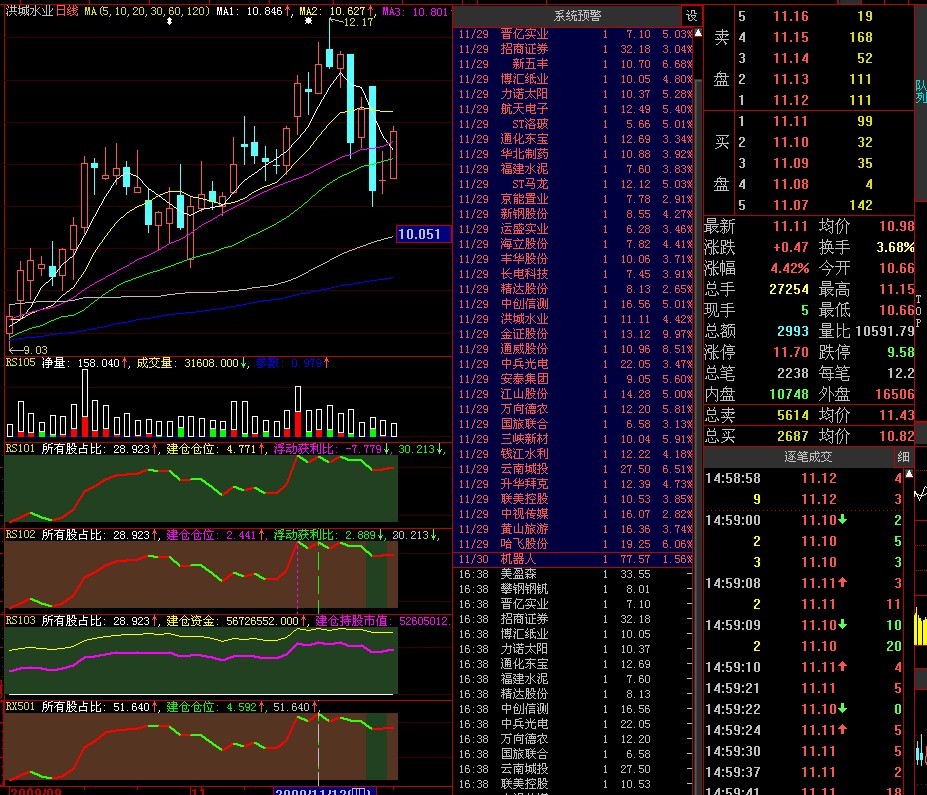
Task: Click the 总手 volume value 27254
Action: click(789, 289)
